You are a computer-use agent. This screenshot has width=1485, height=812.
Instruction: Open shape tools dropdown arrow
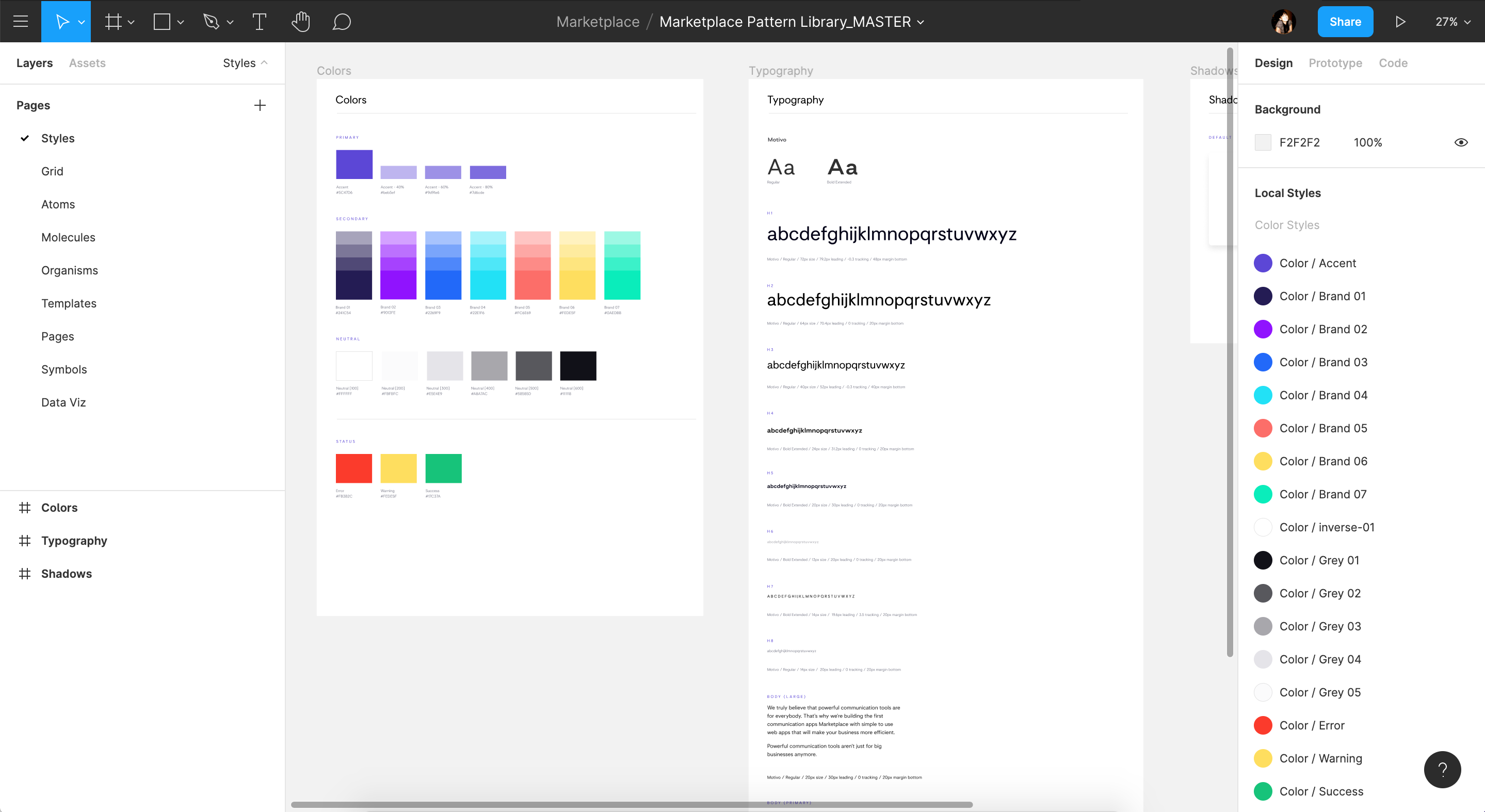181,23
